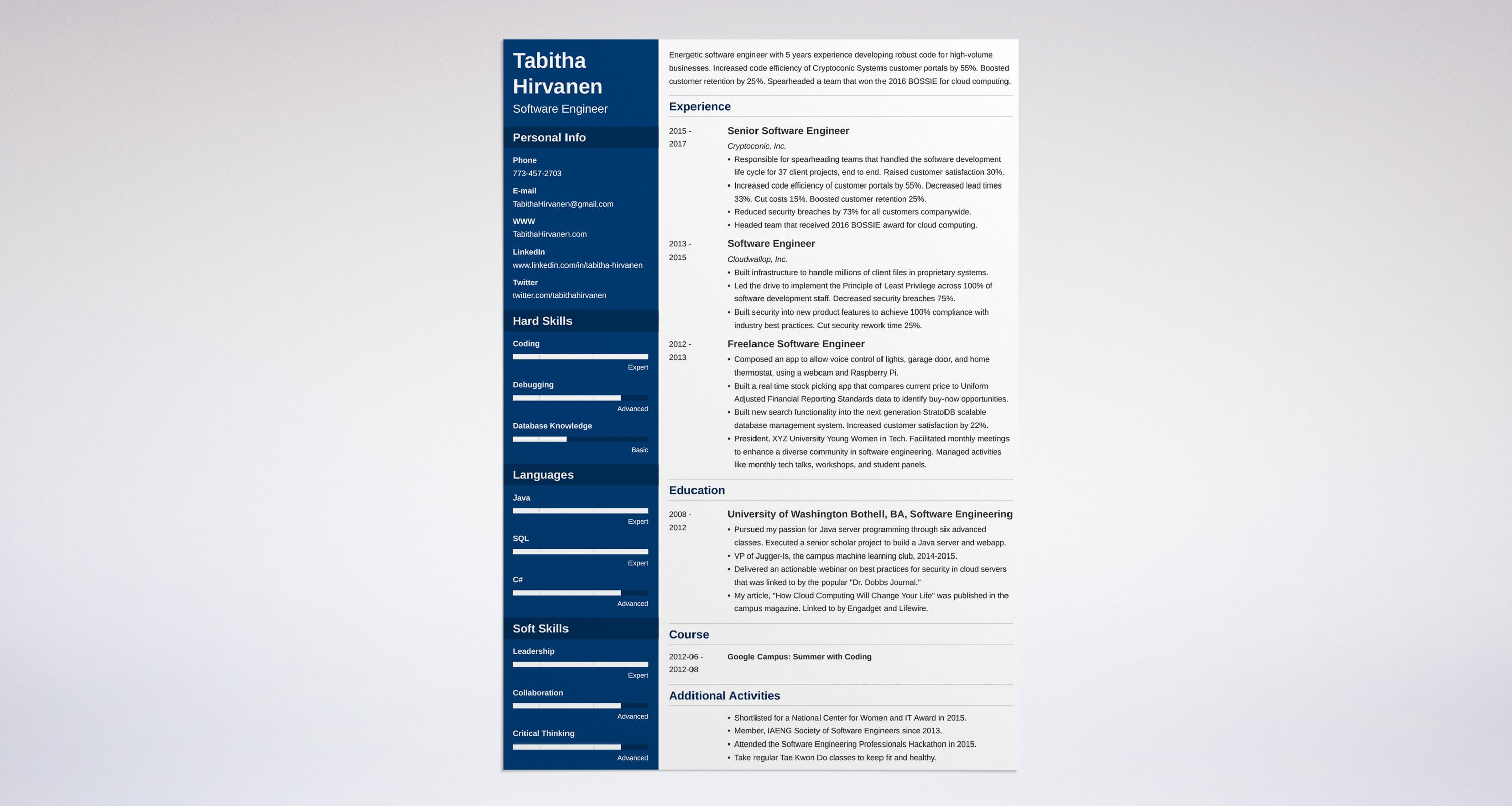
Task: Click the Java language skill bar
Action: [580, 510]
